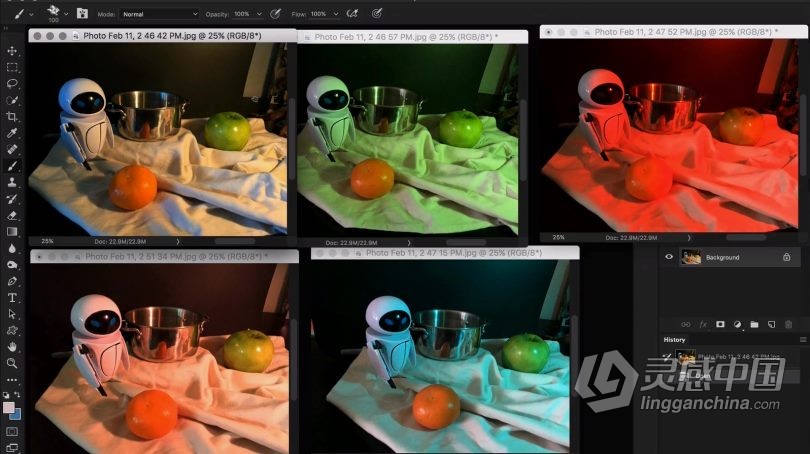Screen dimensions: 810x454
Task: Select the Rectangular Marquee tool
Action: 12,67
